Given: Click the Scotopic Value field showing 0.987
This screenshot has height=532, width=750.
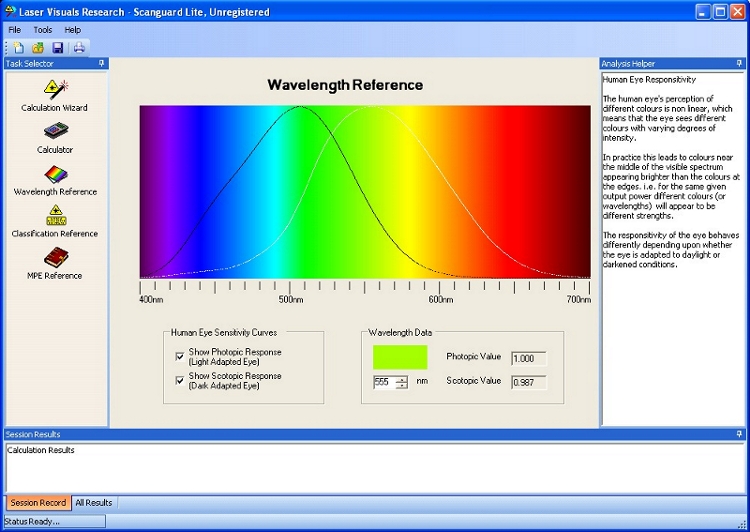Looking at the screenshot, I should (x=529, y=382).
